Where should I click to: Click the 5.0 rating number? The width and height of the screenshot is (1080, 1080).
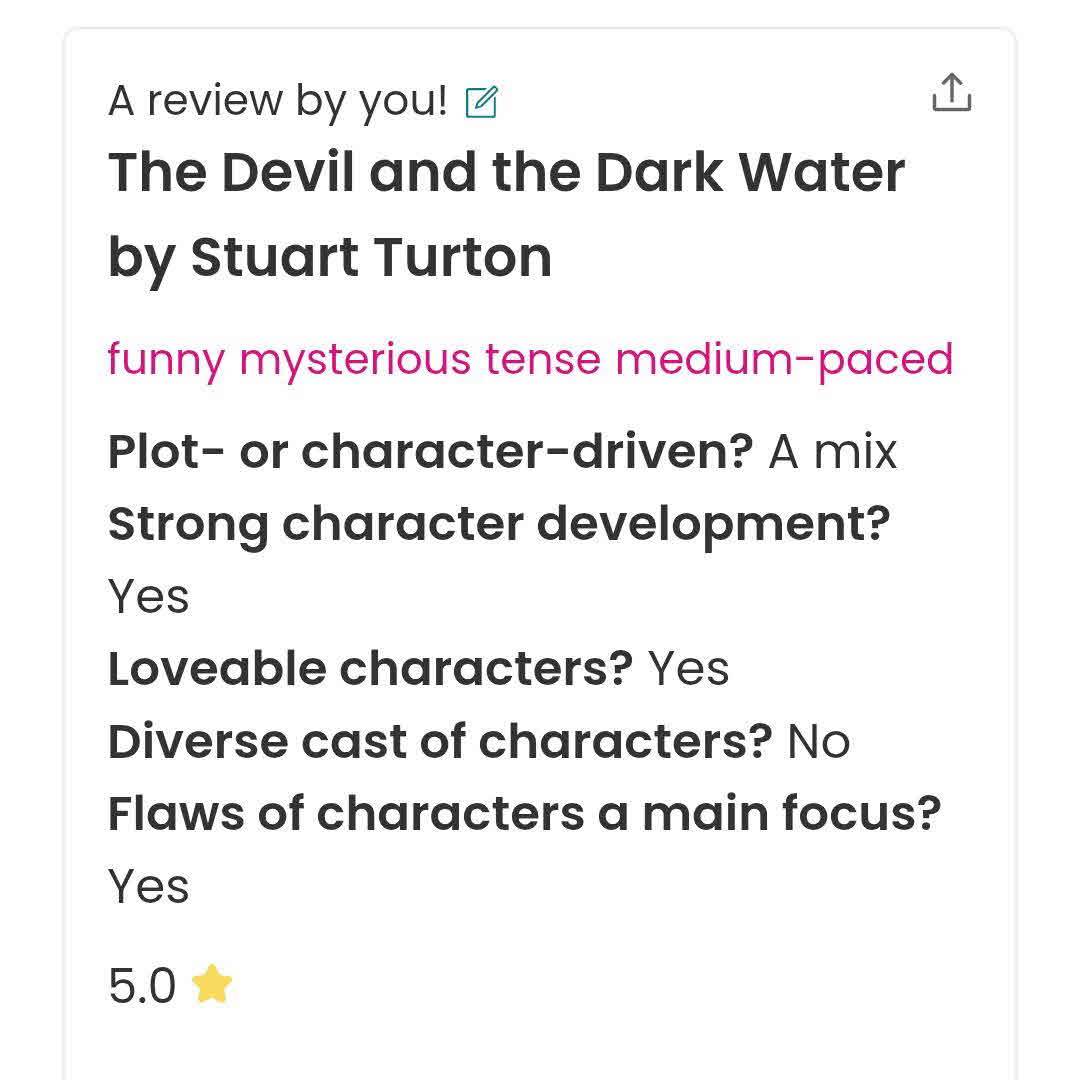click(142, 985)
